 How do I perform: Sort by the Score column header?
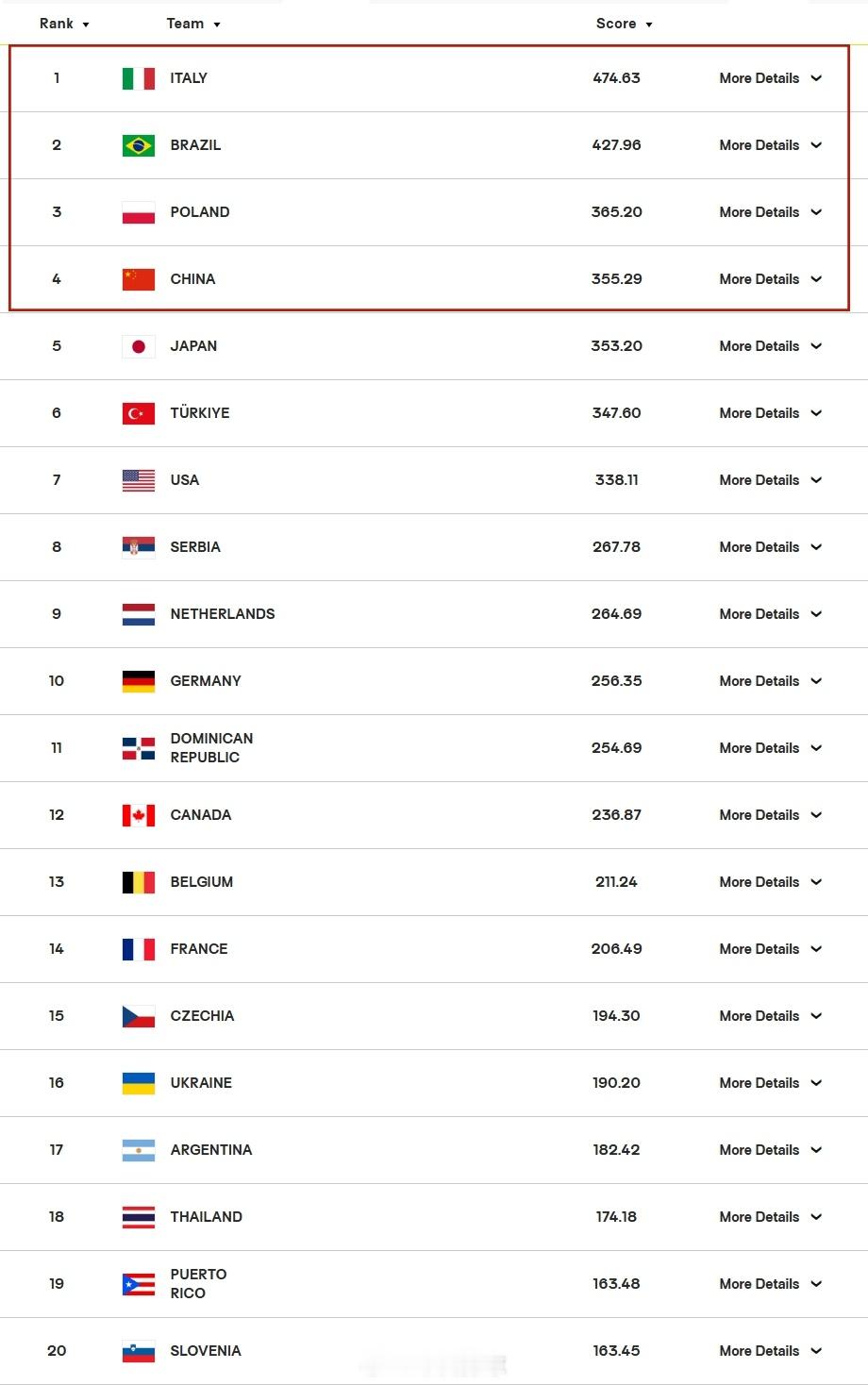(x=624, y=24)
